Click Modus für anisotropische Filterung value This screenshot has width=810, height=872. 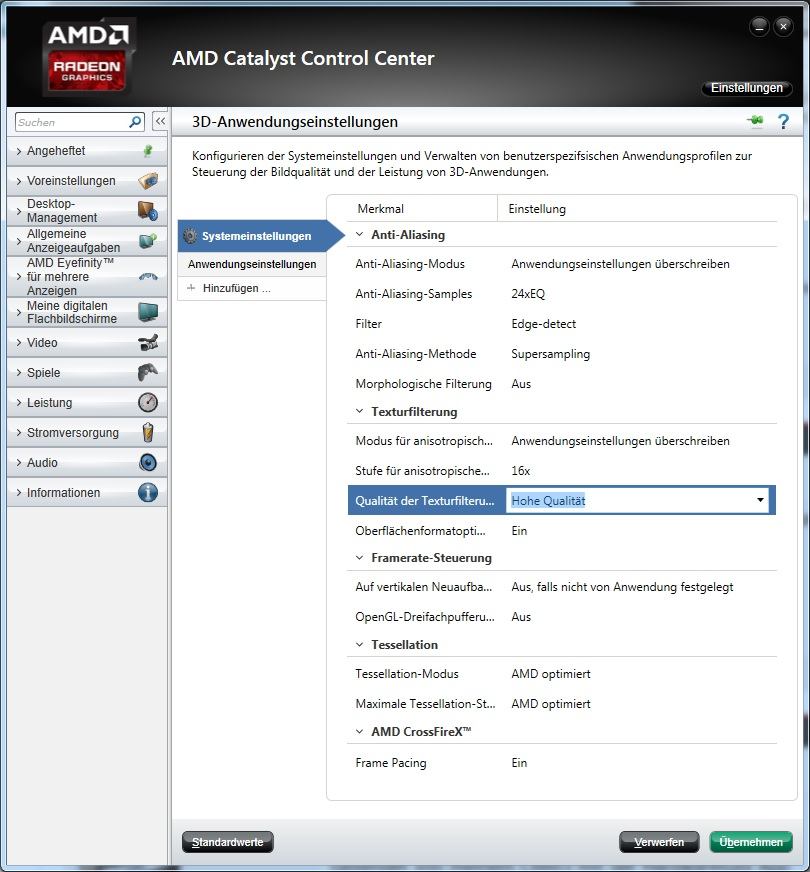pos(620,440)
